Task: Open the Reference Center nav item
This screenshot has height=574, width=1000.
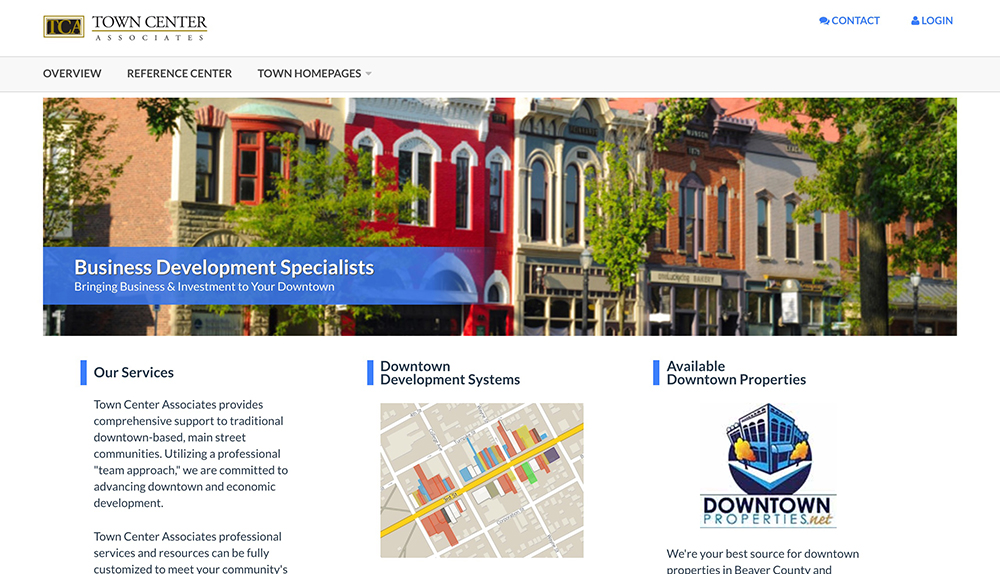Action: (179, 74)
